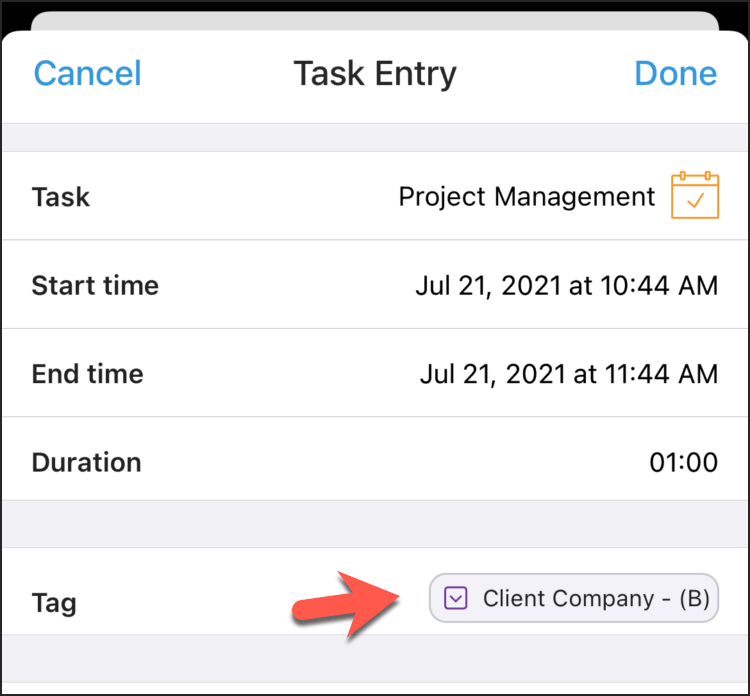This screenshot has width=750, height=696.
Task: Click the Client Company tag text
Action: tap(596, 598)
